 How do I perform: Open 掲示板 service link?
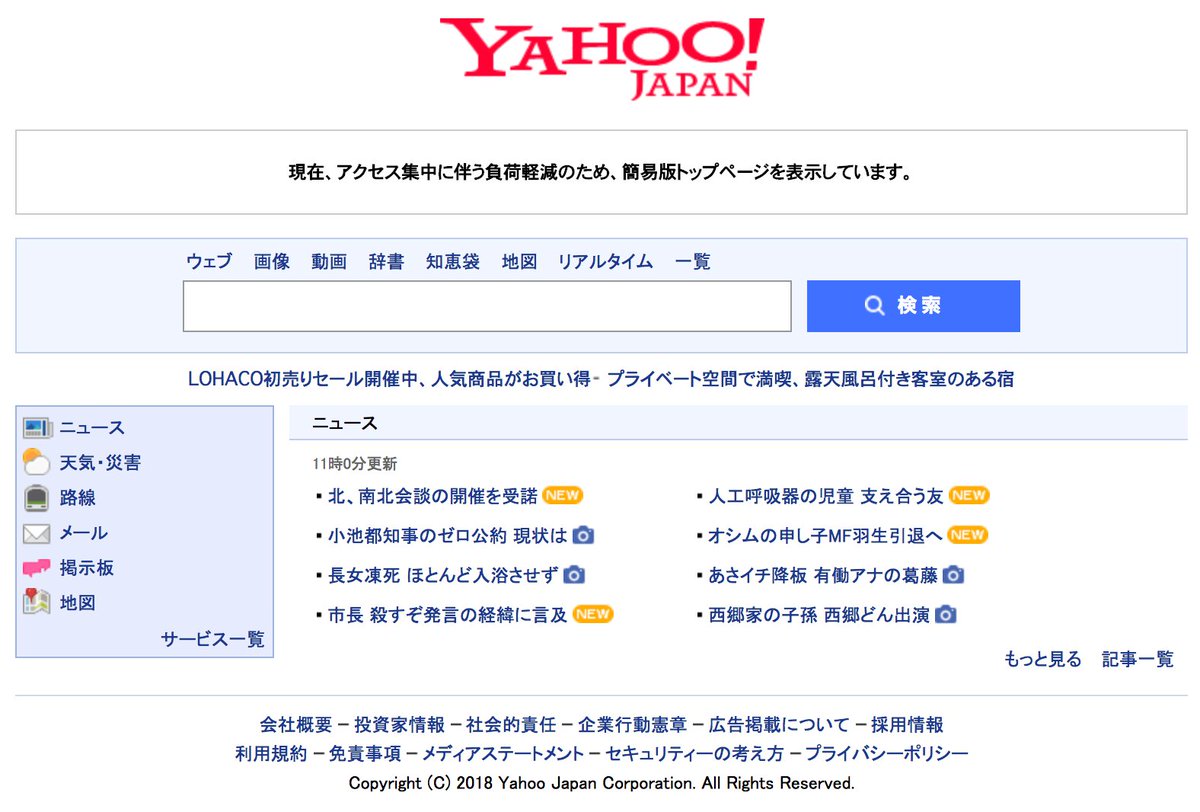point(86,568)
